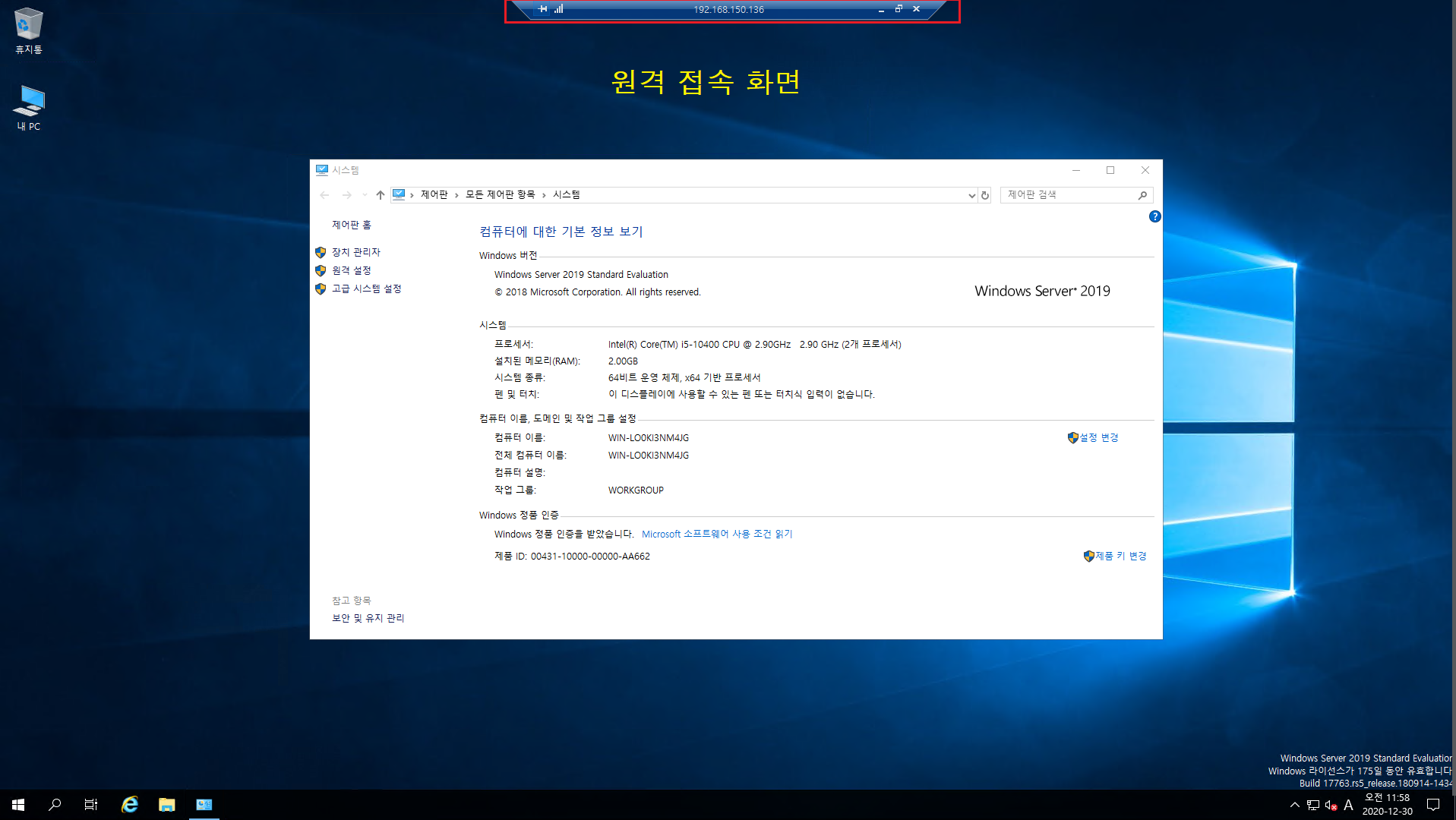Screen dimensions: 1456x820
Task: Open the 내 PC desktop icon
Action: coord(29,108)
